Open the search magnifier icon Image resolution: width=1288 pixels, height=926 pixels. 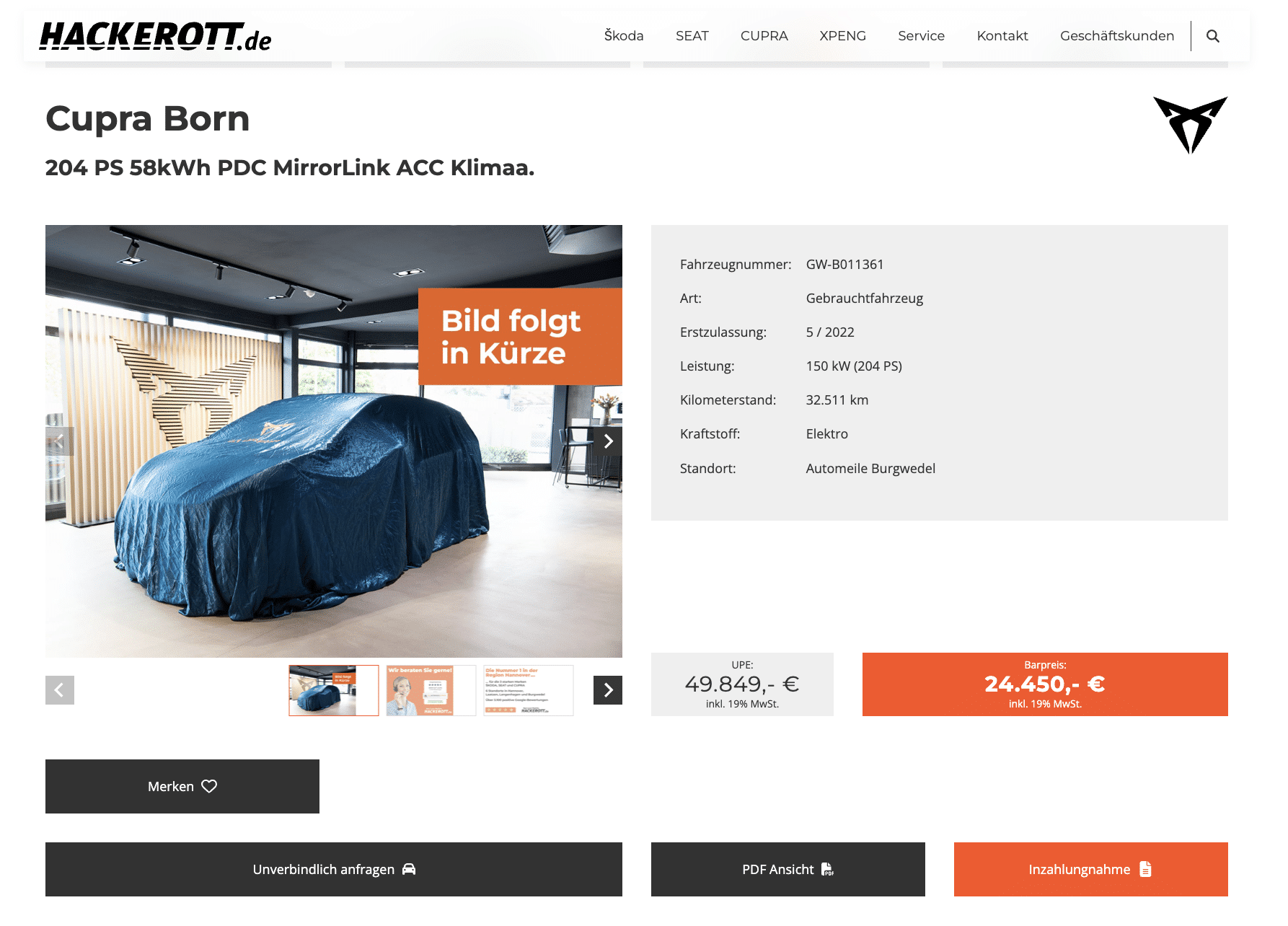[1212, 36]
